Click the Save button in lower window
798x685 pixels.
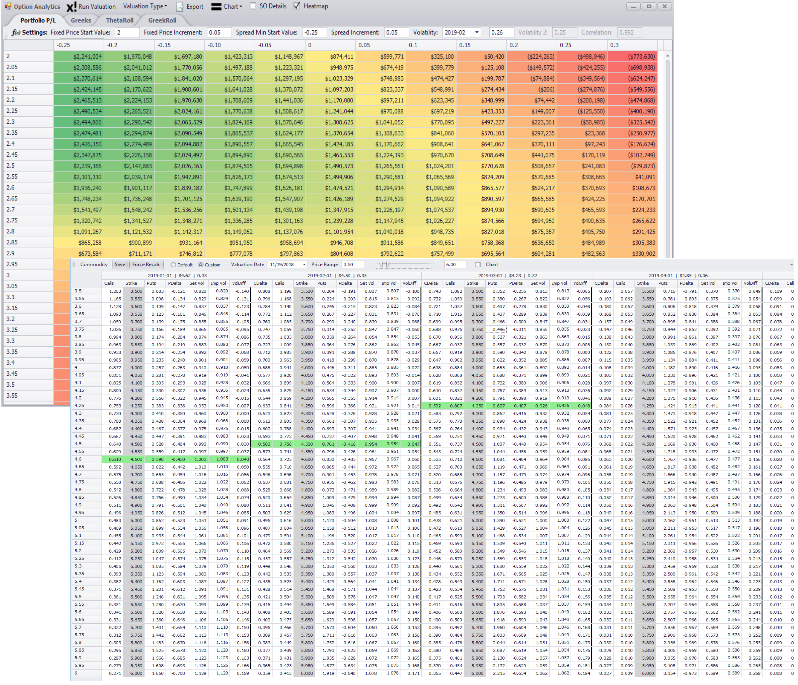(x=120, y=265)
